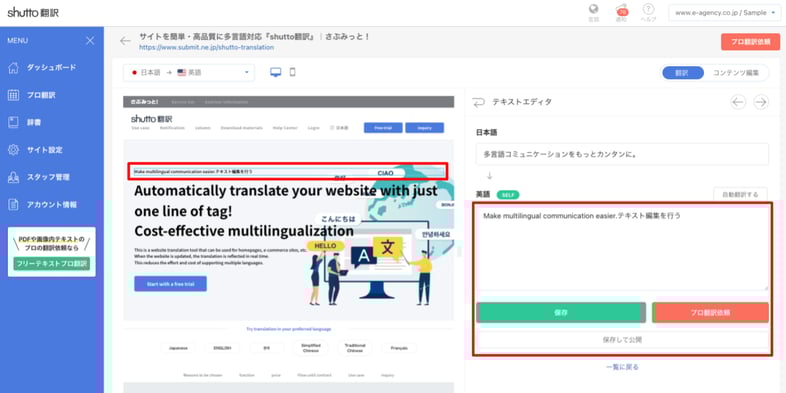Image resolution: width=786 pixels, height=393 pixels.
Task: Click shutto翻訳 logo inside the page preview
Action: click(x=151, y=119)
